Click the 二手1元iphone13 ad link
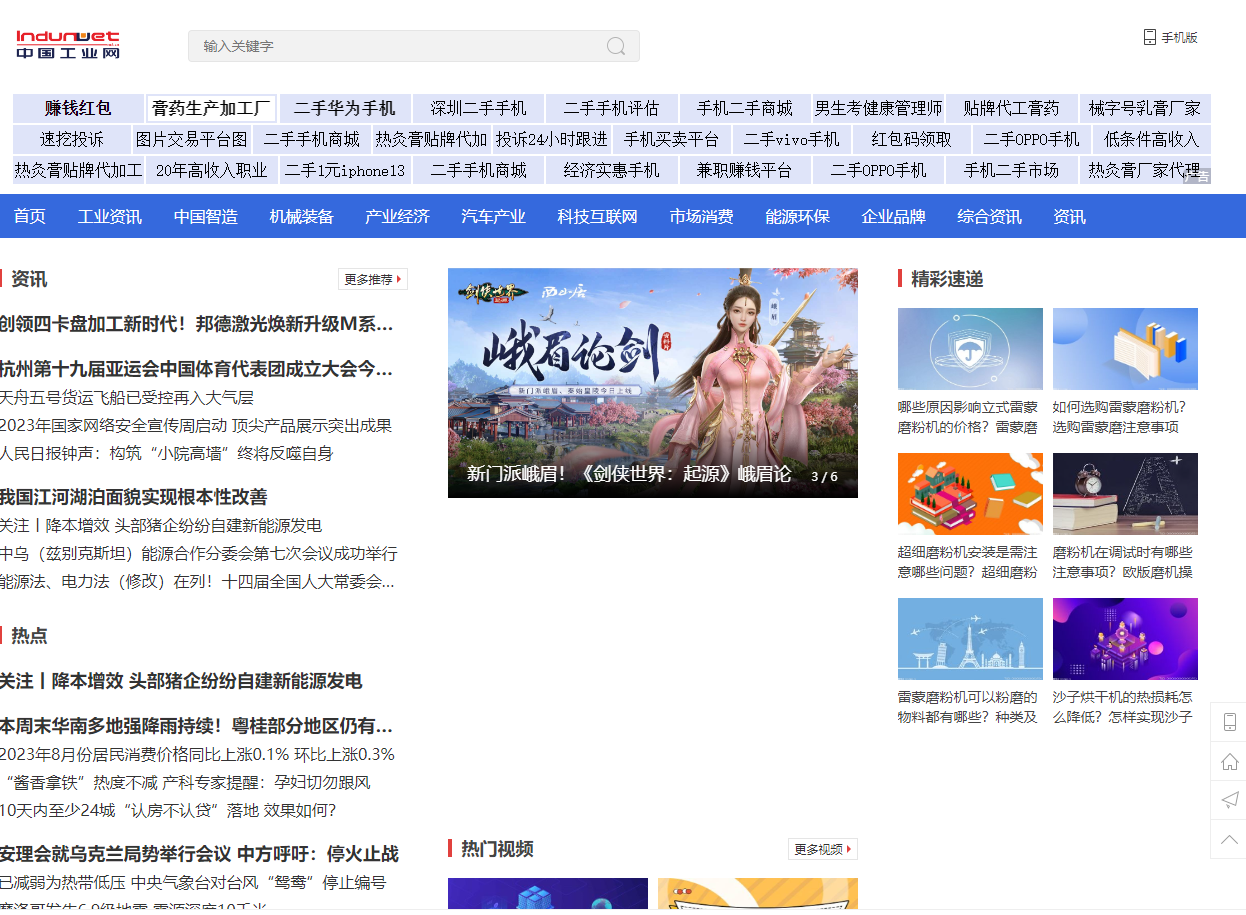 click(x=345, y=171)
